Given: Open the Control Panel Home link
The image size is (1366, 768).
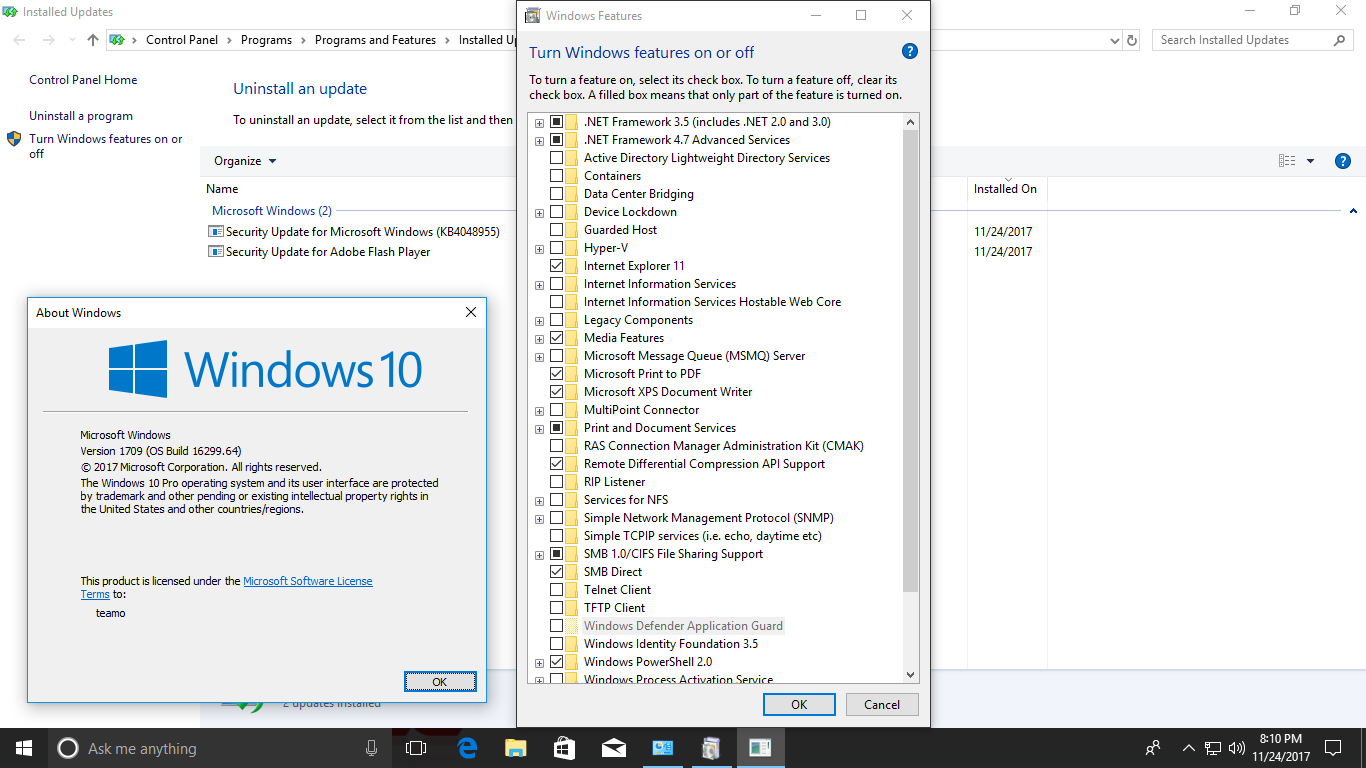Looking at the screenshot, I should coord(83,80).
